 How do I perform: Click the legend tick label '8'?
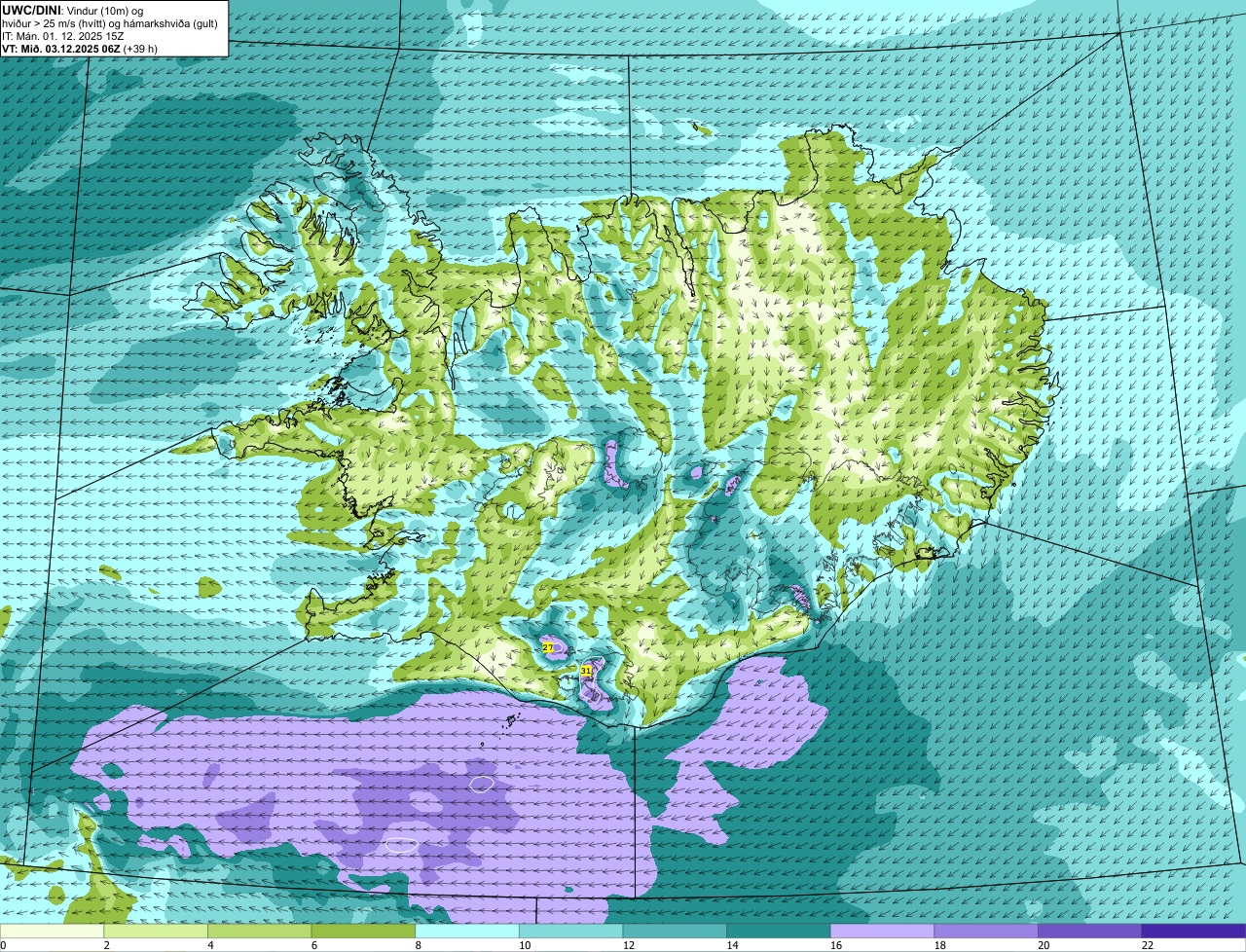[x=417, y=945]
